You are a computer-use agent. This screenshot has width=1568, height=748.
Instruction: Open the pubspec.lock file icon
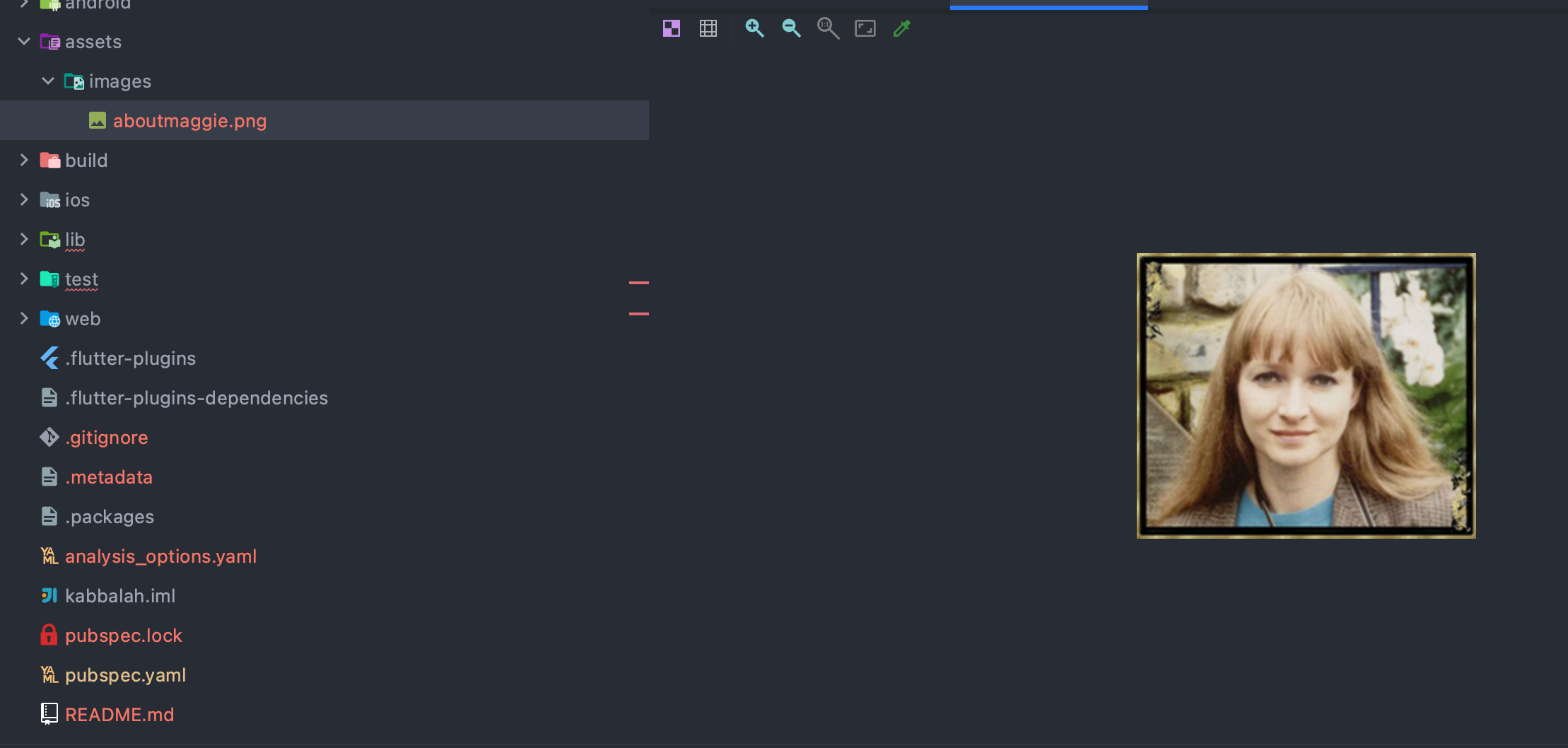click(49, 635)
